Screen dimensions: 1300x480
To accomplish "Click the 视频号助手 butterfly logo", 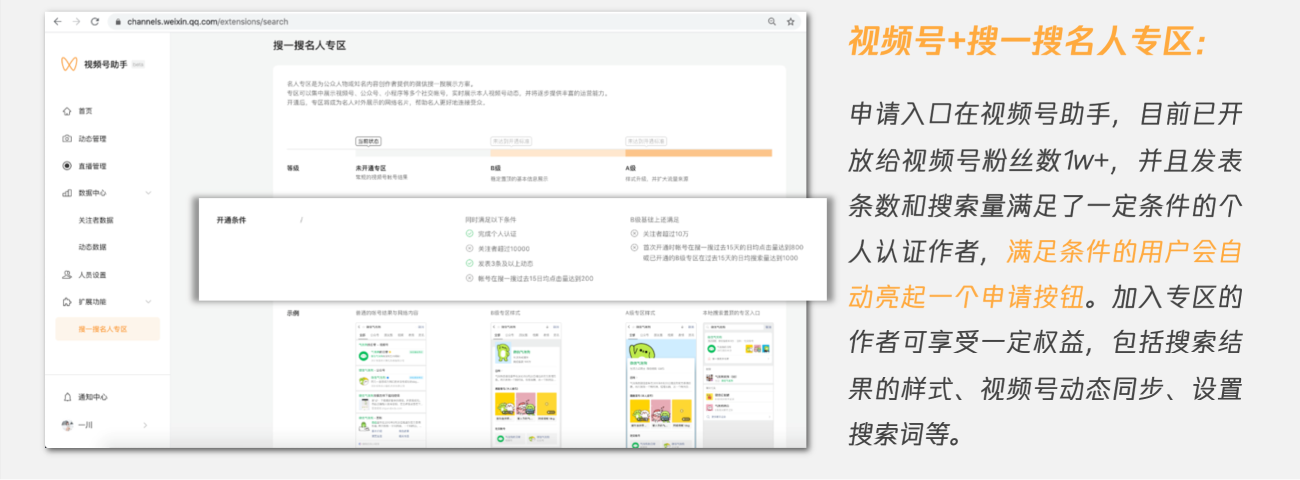I will [69, 64].
